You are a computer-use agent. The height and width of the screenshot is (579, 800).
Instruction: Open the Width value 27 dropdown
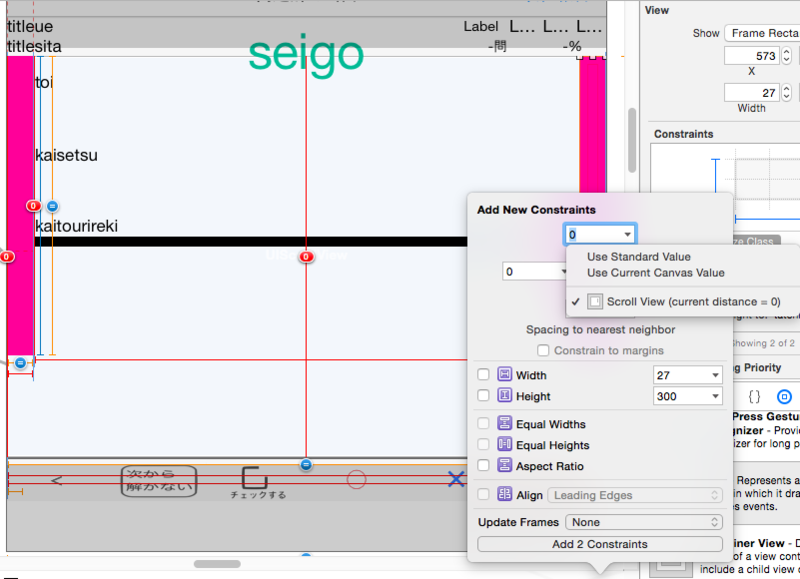point(715,375)
